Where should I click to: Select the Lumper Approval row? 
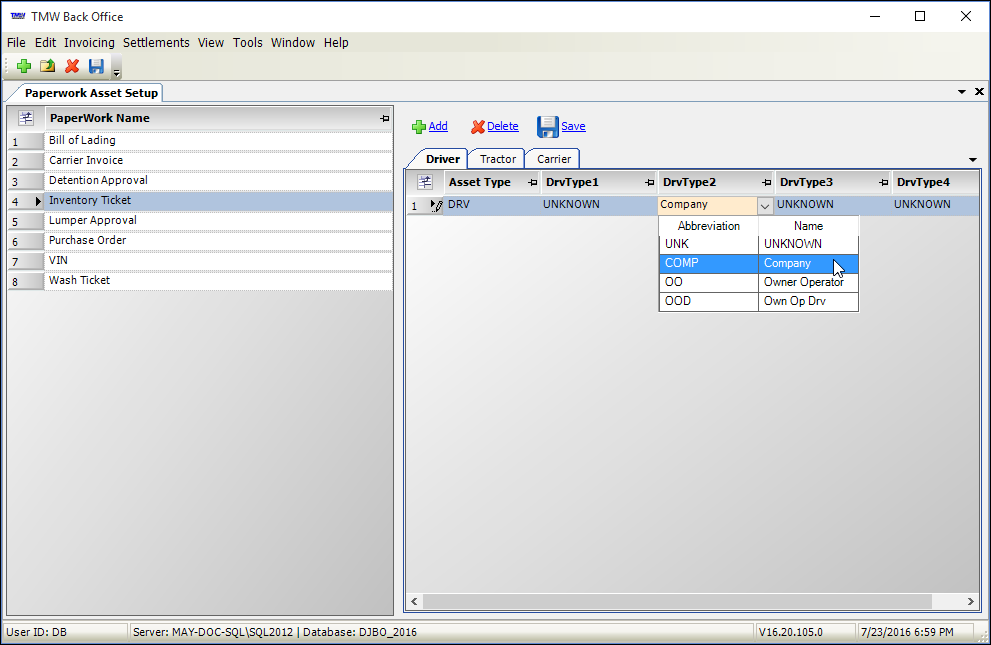click(x=218, y=220)
